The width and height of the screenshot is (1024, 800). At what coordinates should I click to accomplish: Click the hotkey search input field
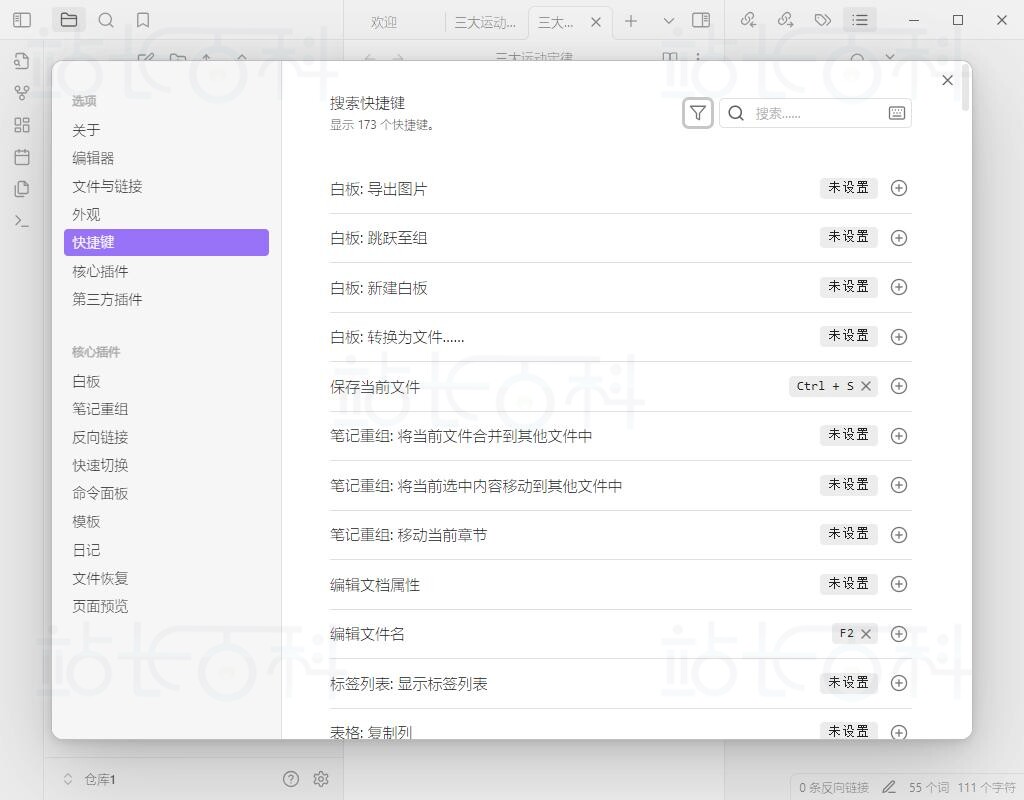point(815,113)
